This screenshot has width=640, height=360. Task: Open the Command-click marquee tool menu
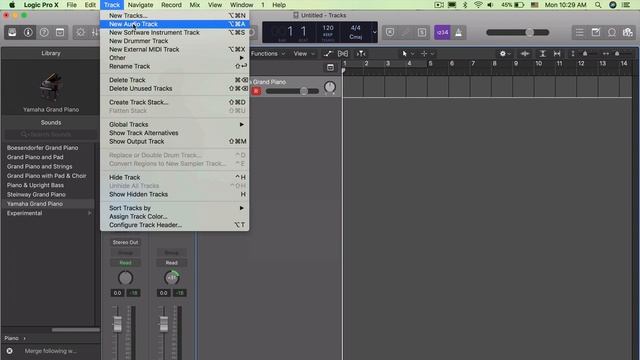coord(427,53)
